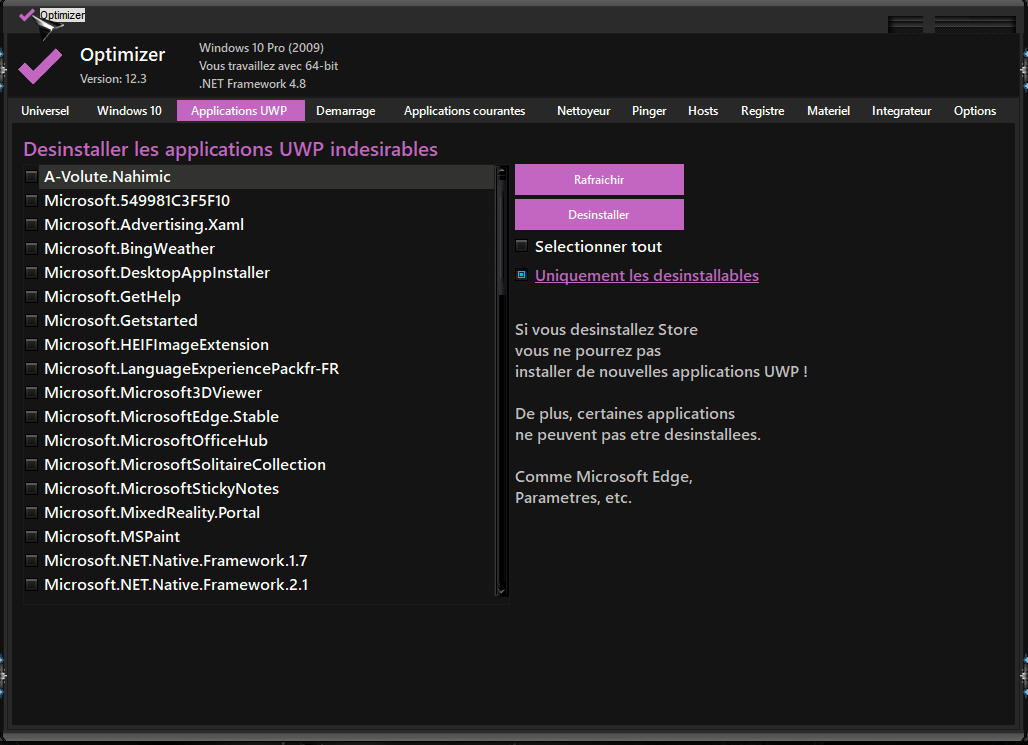The image size is (1028, 745).
Task: Tick the Microsoft.BingWeather checkbox
Action: point(31,249)
